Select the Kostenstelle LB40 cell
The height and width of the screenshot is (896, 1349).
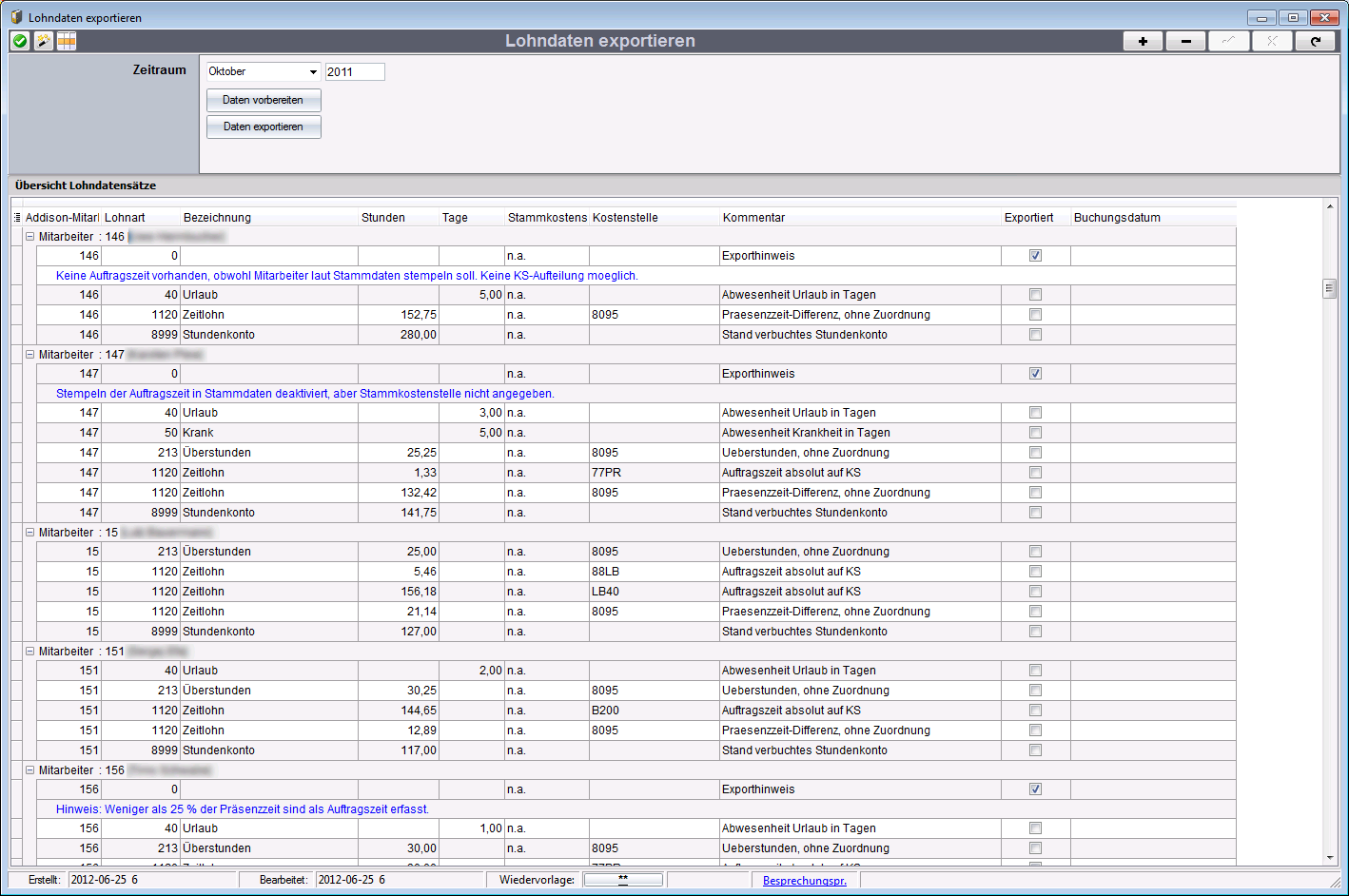pos(655,592)
